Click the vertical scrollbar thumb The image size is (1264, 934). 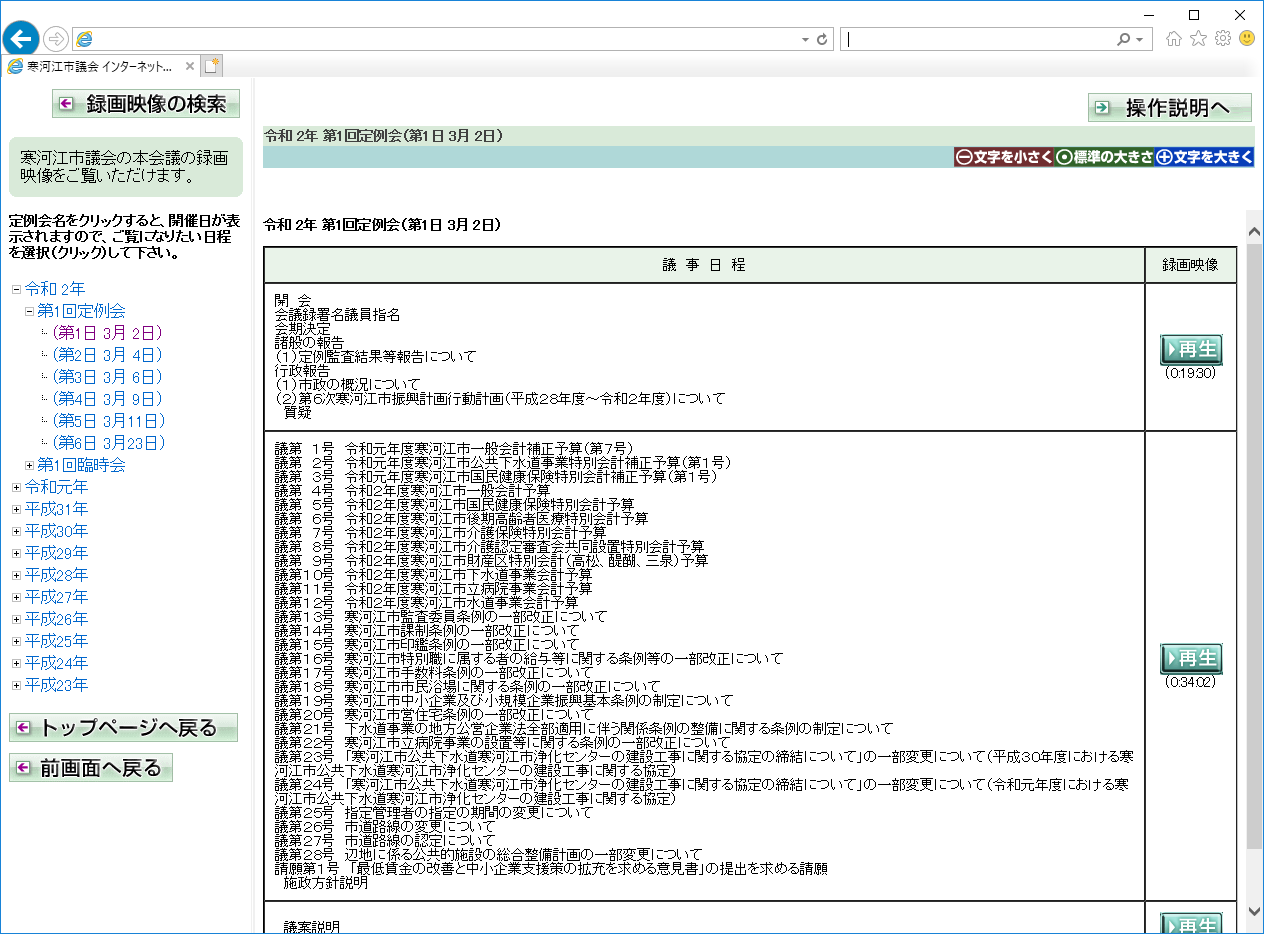pos(1254,545)
